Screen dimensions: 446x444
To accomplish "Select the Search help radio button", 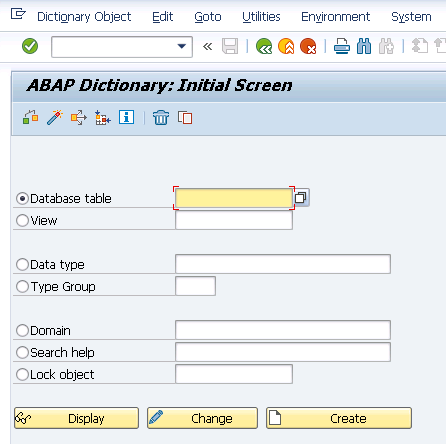I will [22, 353].
